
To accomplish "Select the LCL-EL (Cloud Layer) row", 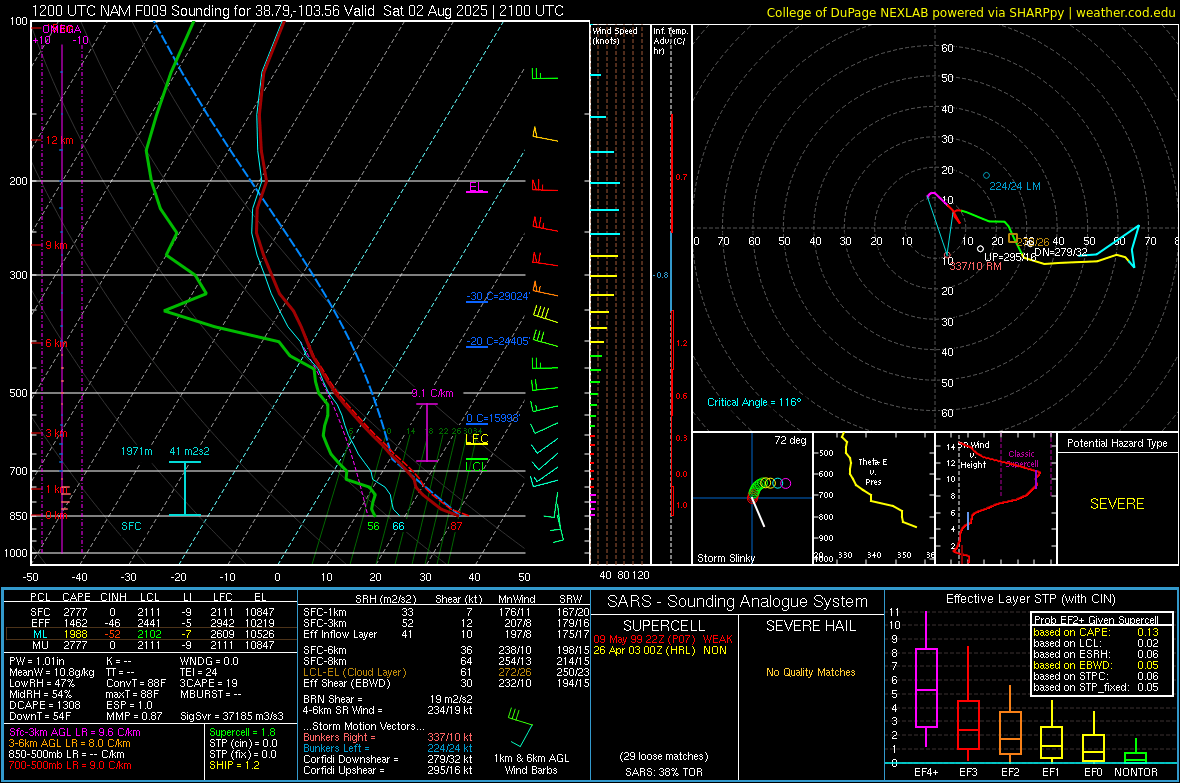I will 446,672.
